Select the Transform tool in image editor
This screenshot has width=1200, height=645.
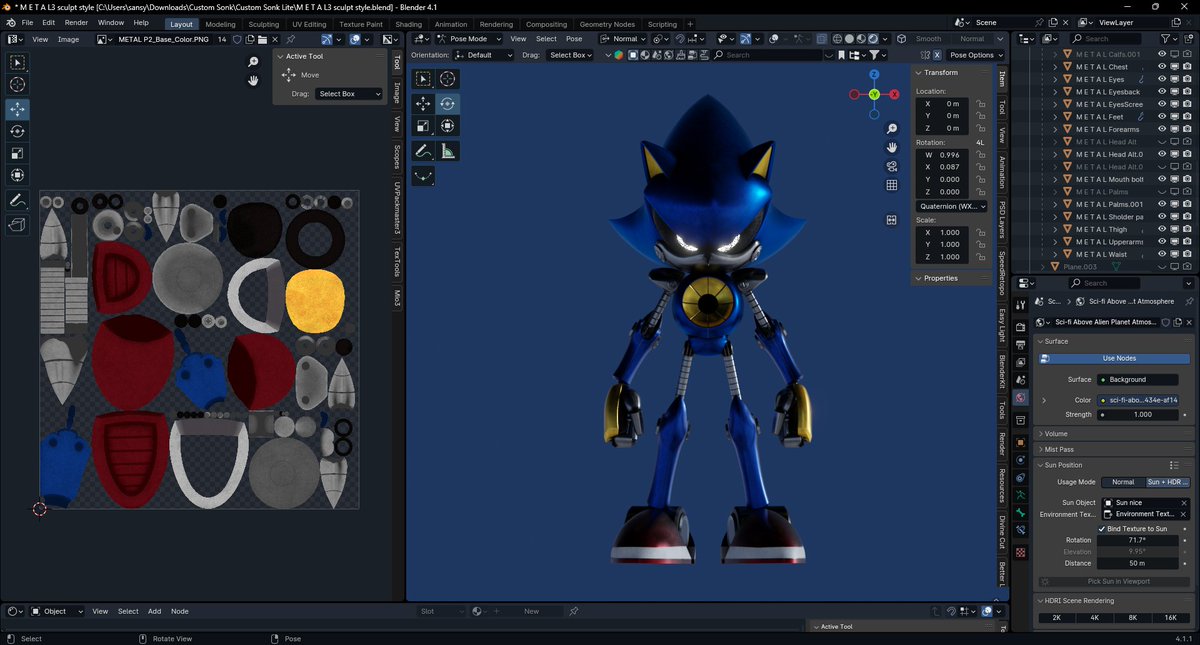pyautogui.click(x=18, y=175)
